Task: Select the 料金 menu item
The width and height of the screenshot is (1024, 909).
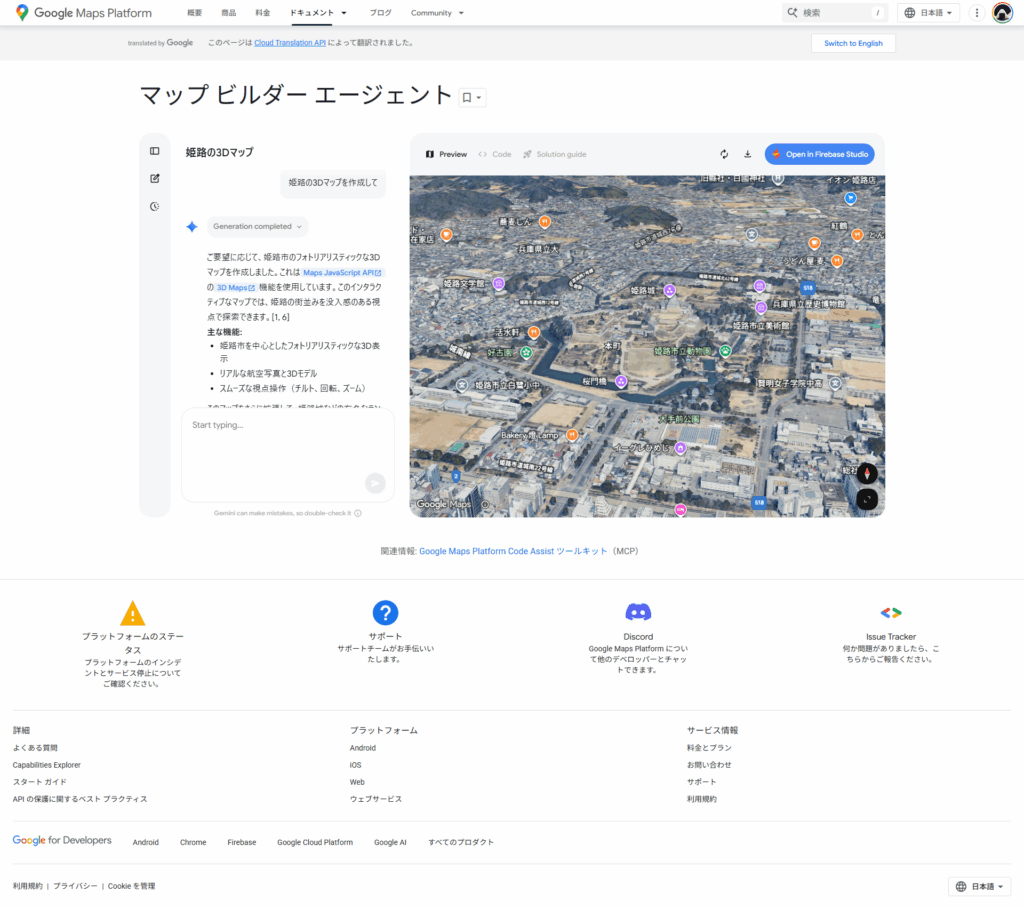Action: [x=263, y=13]
